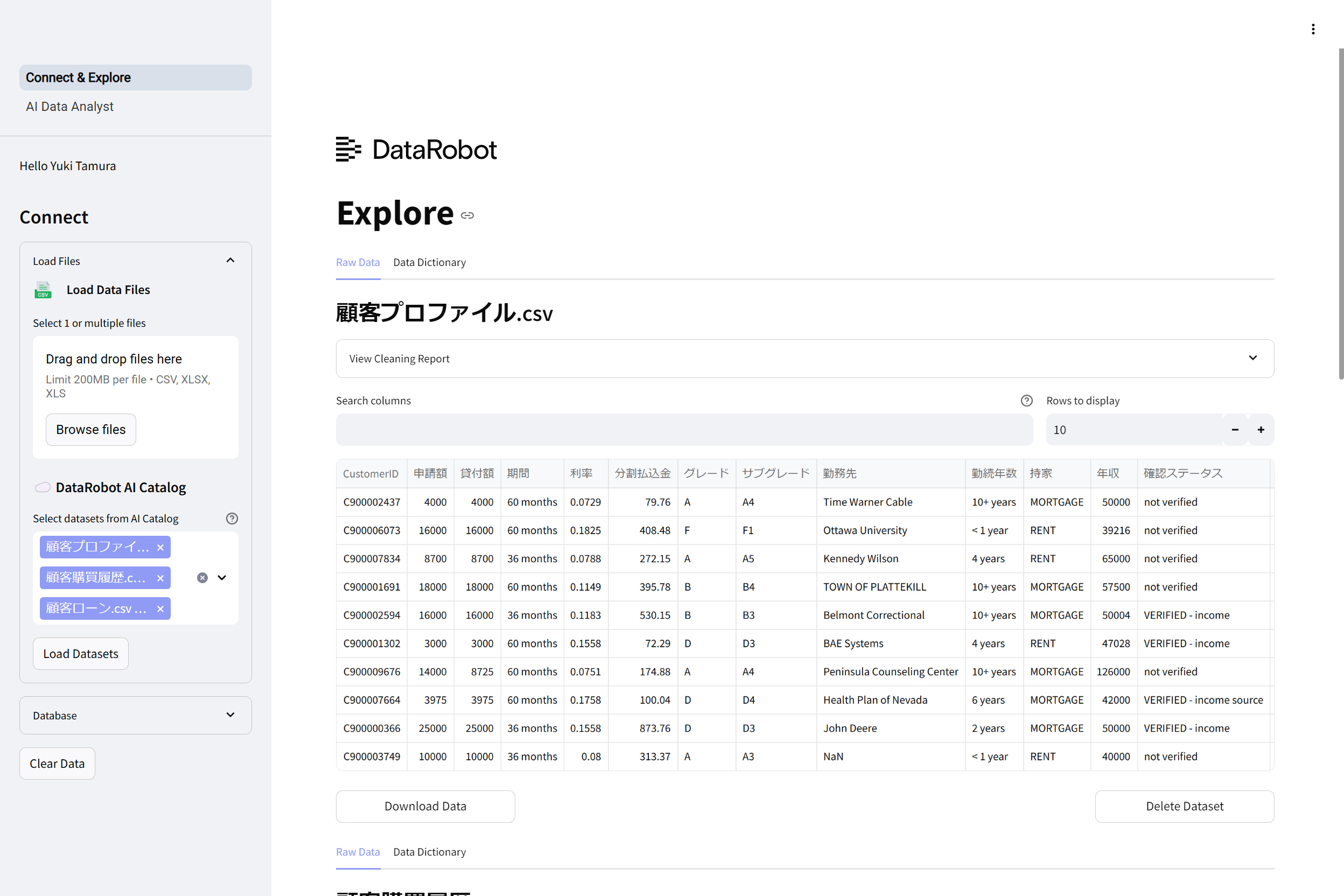Remove the 顧客ローン dataset tag
Screen dimensions: 1344x896
tap(160, 609)
